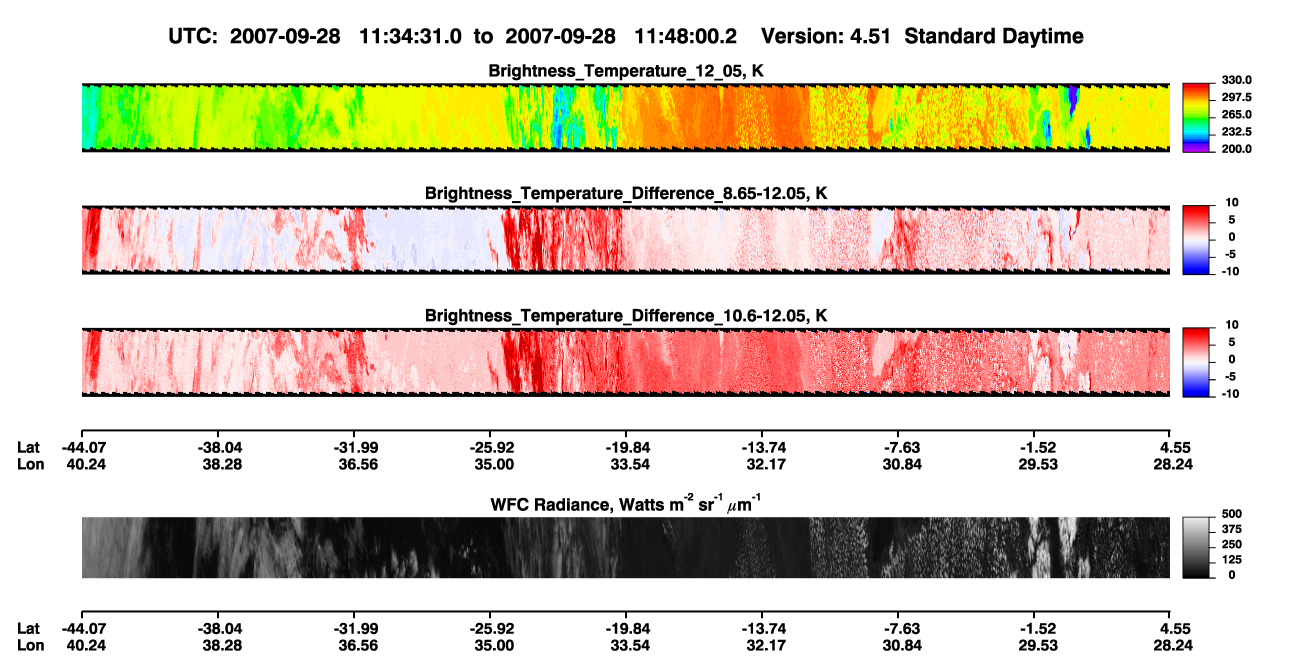Click the grayscale WFC Radiance image strip
1300x667 pixels.
[x=625, y=548]
